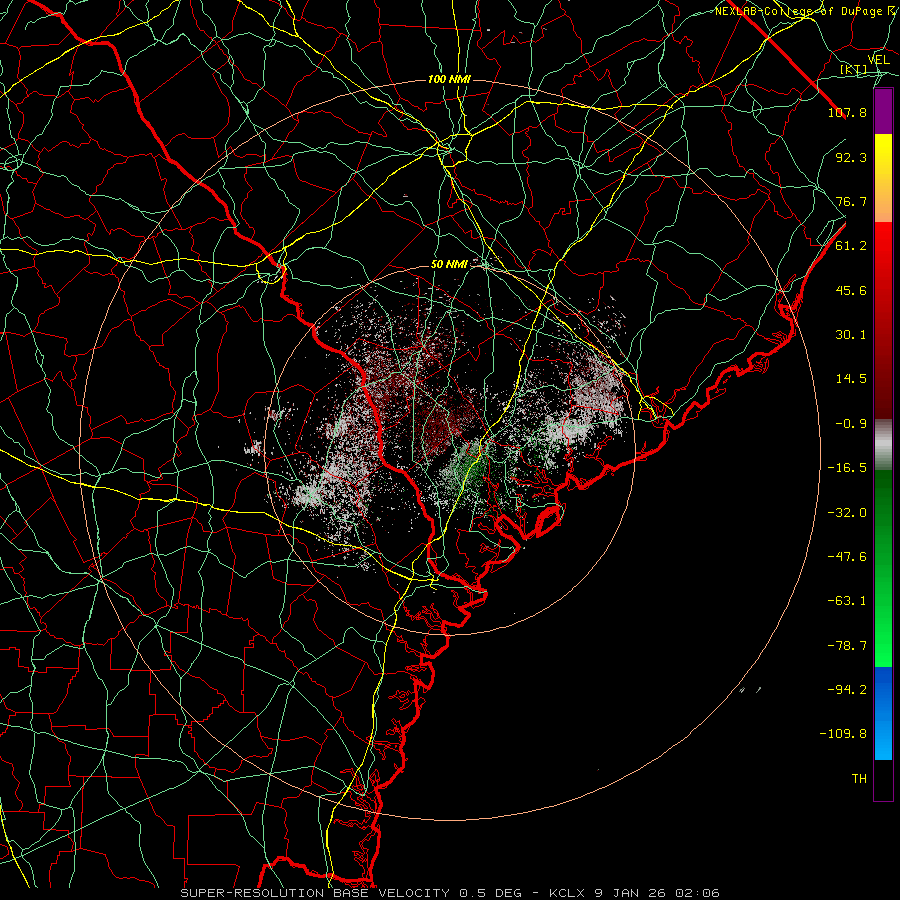Pick the gray near-zero band on color bar
Image resolution: width=900 pixels, height=900 pixels.
[x=883, y=445]
